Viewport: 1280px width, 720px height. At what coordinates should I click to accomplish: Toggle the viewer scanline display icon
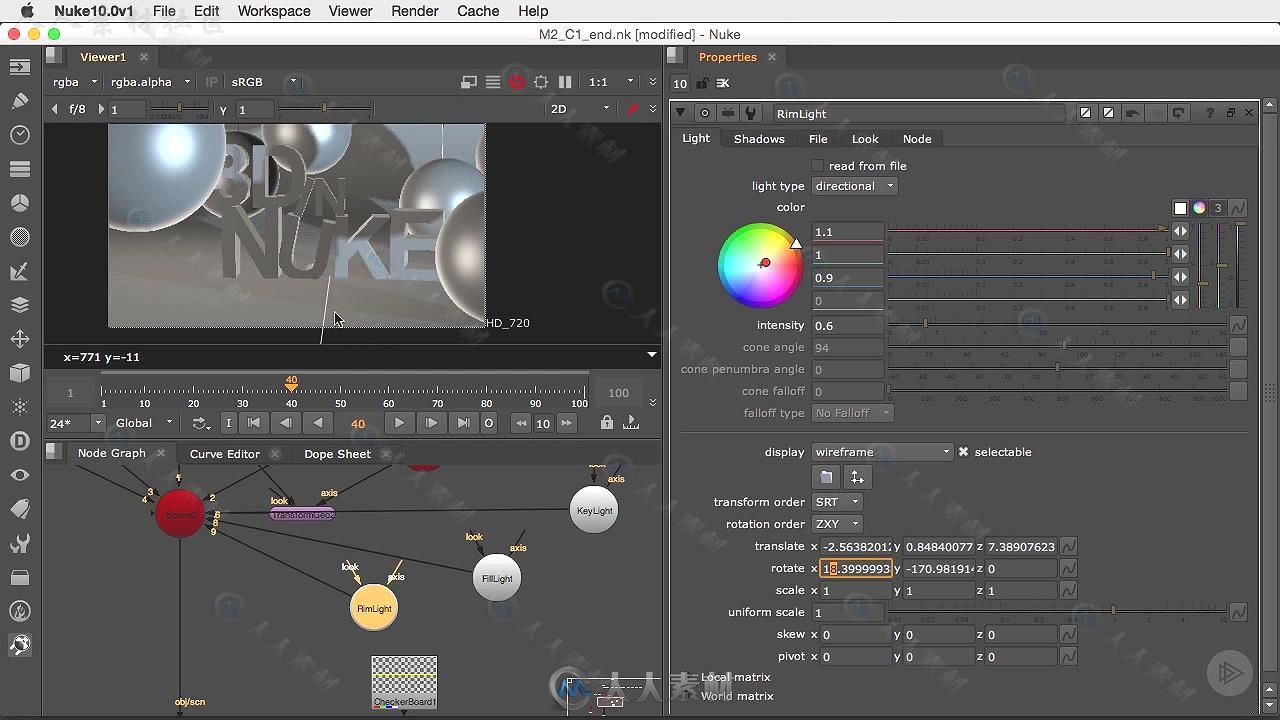click(493, 82)
